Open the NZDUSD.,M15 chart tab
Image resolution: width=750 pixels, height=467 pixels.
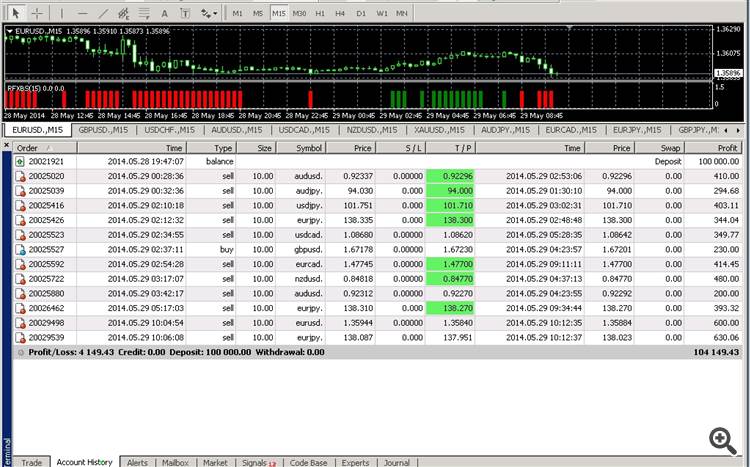pyautogui.click(x=372, y=130)
